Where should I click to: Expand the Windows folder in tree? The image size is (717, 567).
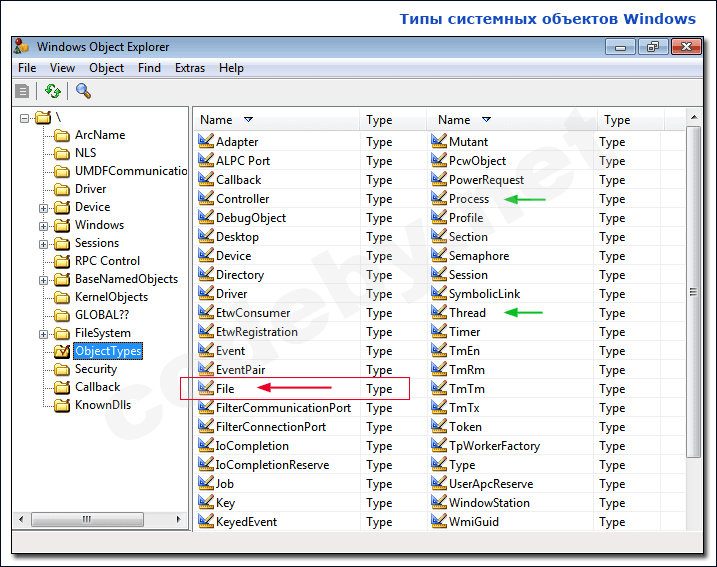43,226
